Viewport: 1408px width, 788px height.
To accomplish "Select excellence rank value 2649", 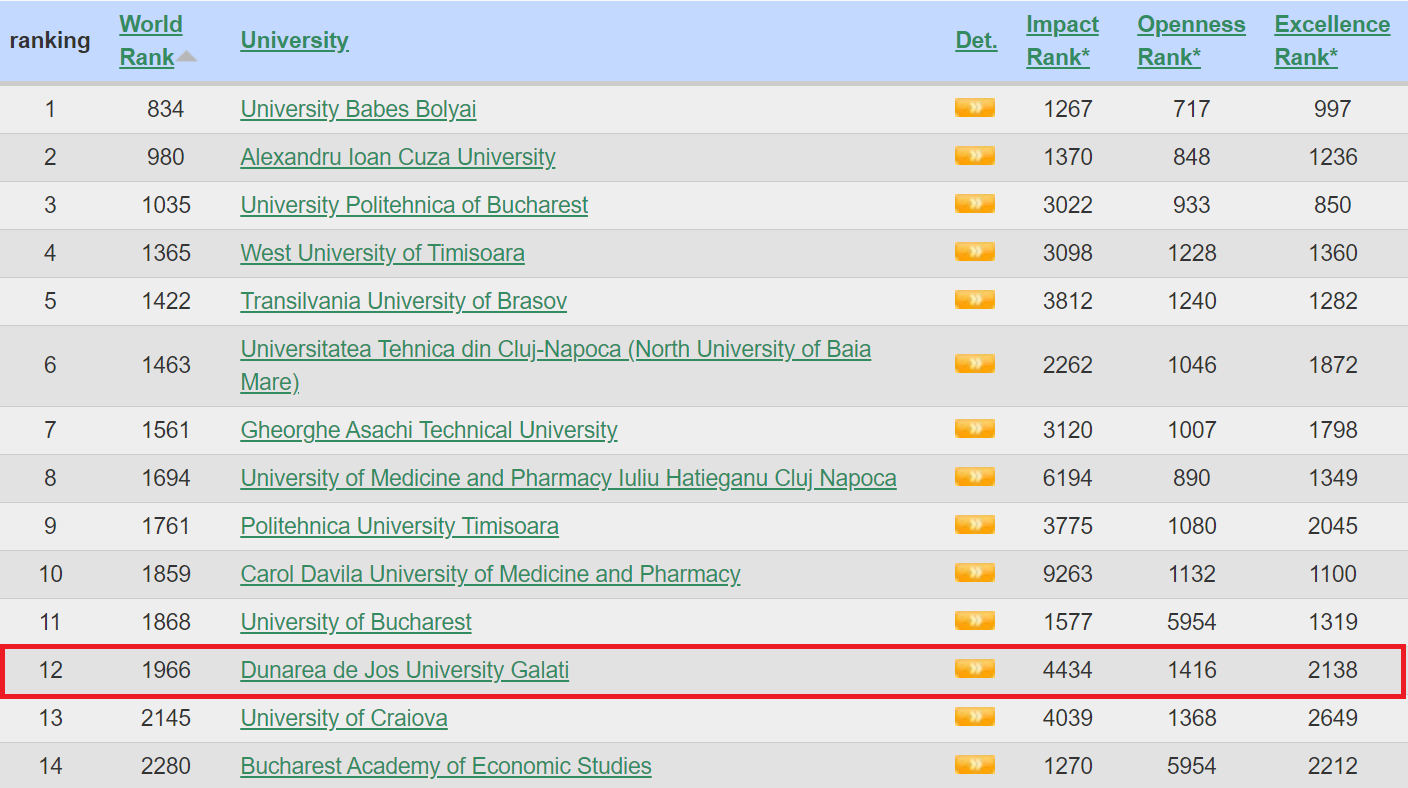I will (x=1333, y=718).
